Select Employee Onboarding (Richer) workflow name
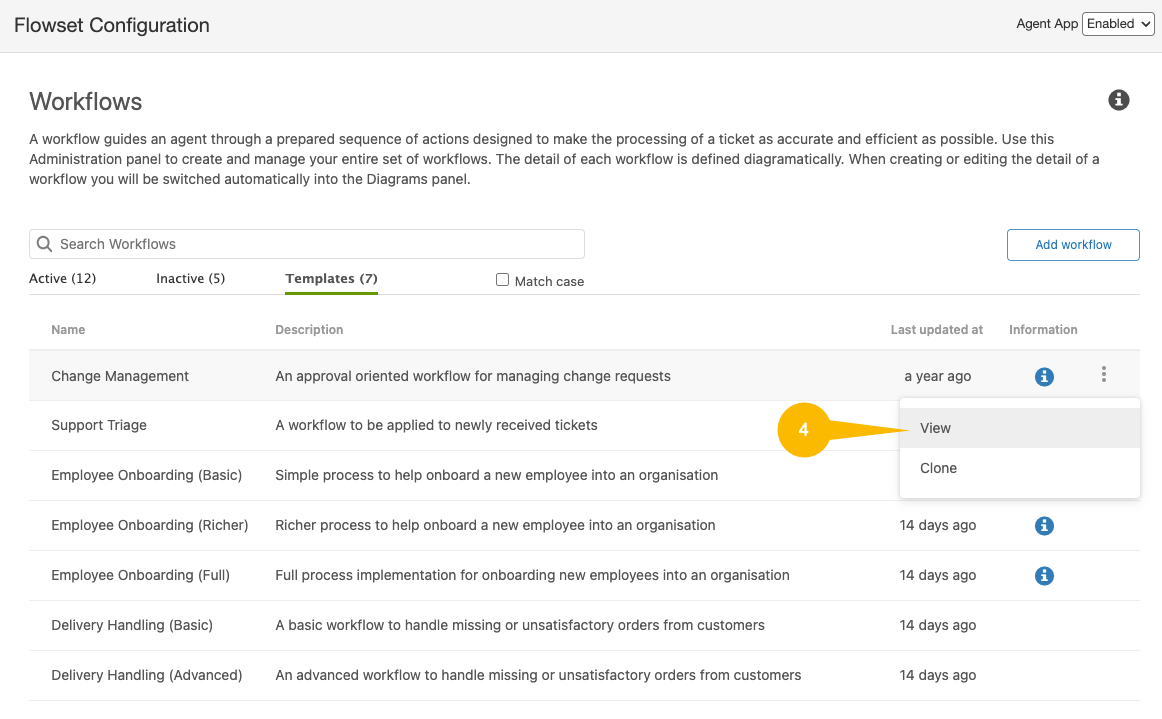This screenshot has width=1162, height=719. pyautogui.click(x=150, y=526)
